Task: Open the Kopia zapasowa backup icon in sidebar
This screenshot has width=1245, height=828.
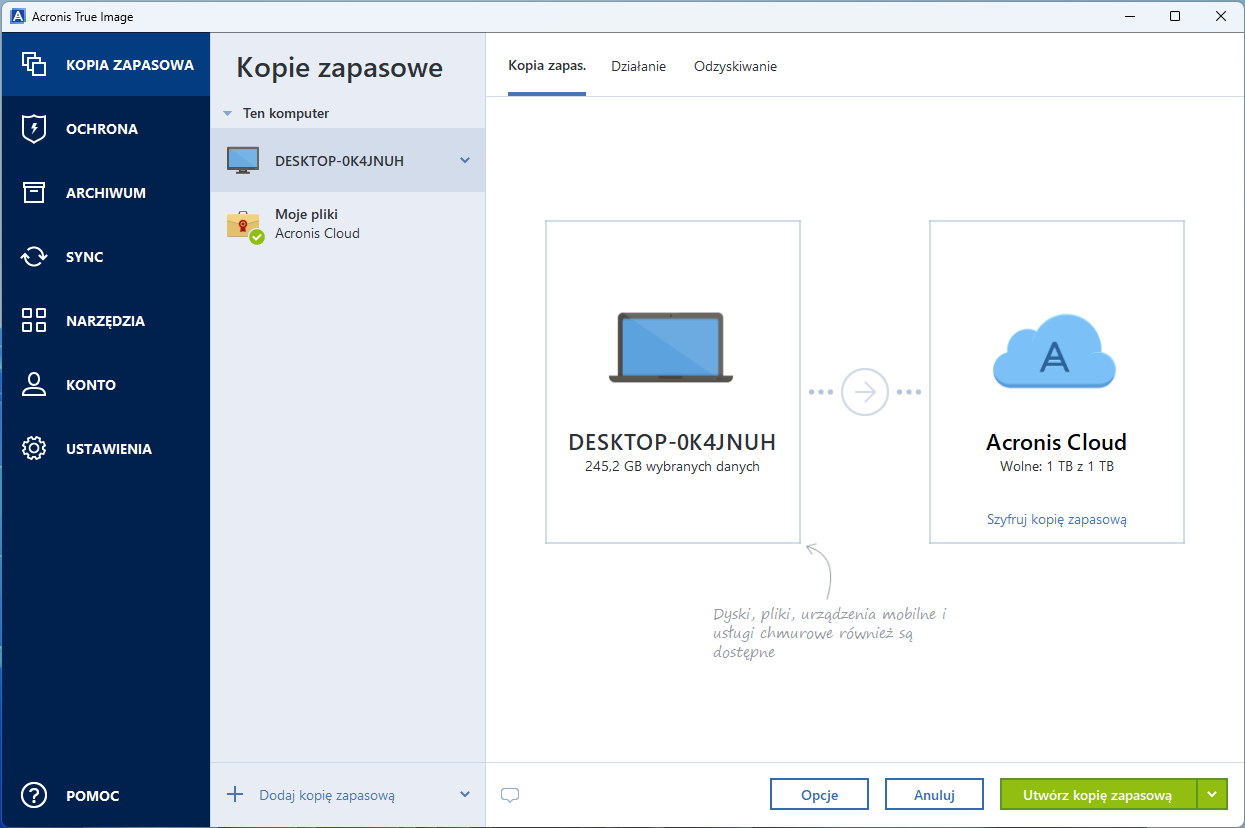Action: pyautogui.click(x=34, y=65)
